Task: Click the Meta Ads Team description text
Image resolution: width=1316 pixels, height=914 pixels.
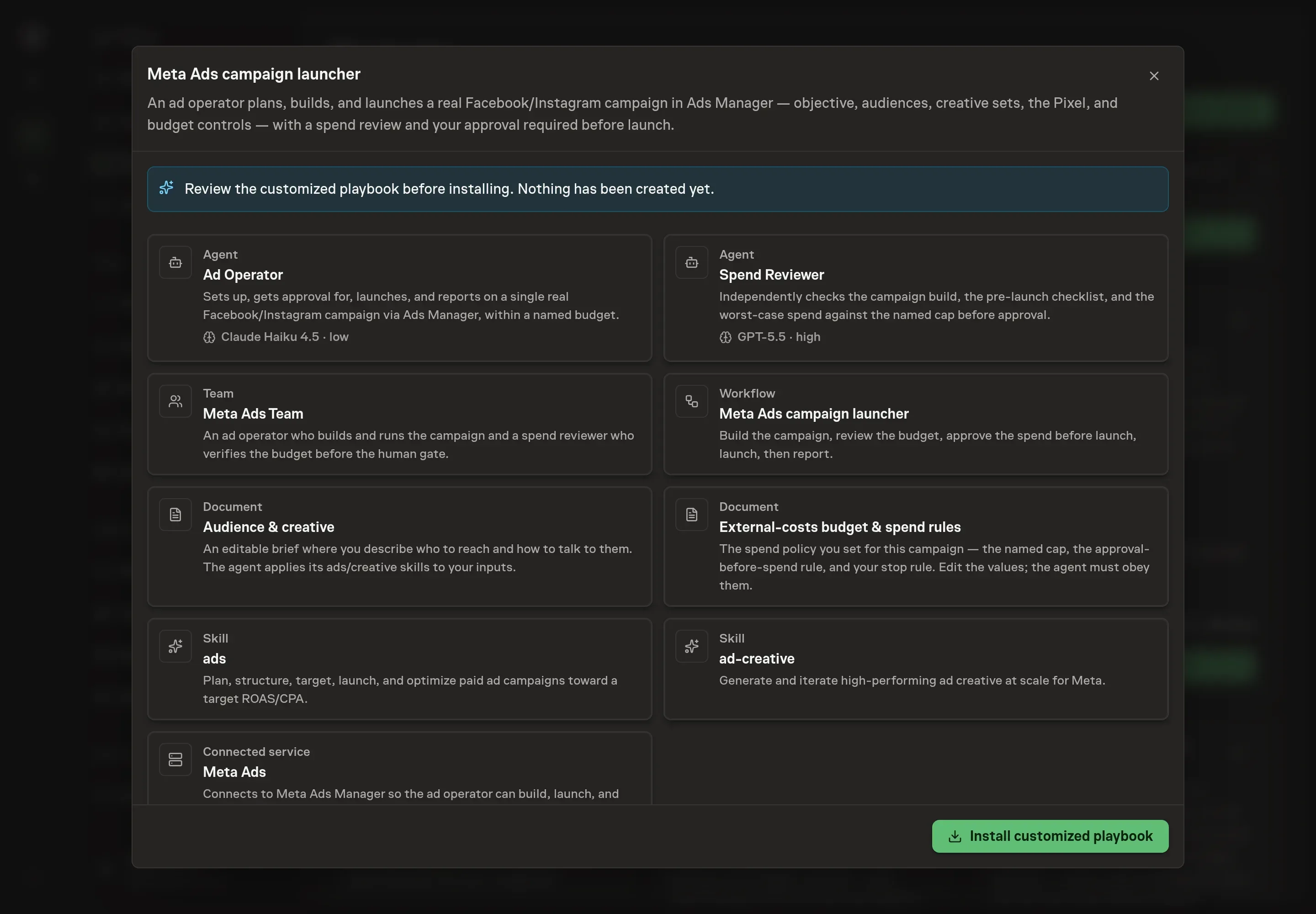Action: tap(418, 444)
